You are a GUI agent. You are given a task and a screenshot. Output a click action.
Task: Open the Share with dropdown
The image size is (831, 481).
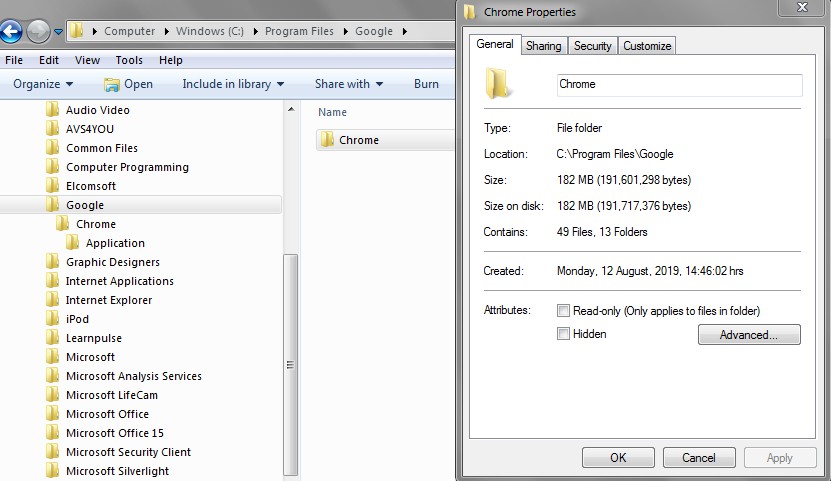(349, 84)
